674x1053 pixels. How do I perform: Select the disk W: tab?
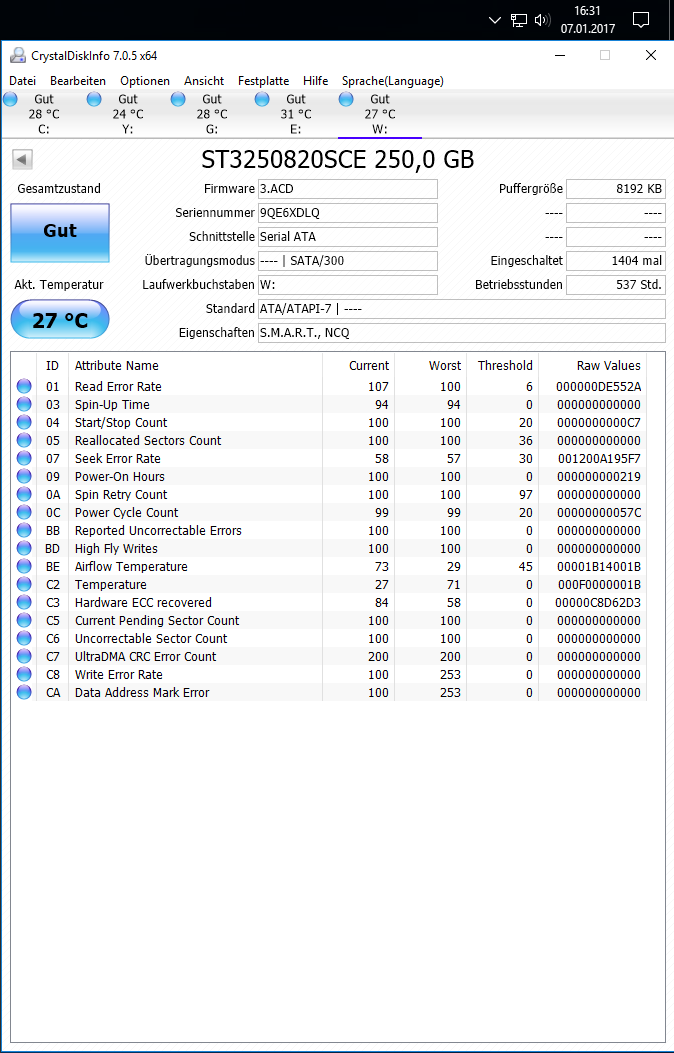(379, 114)
